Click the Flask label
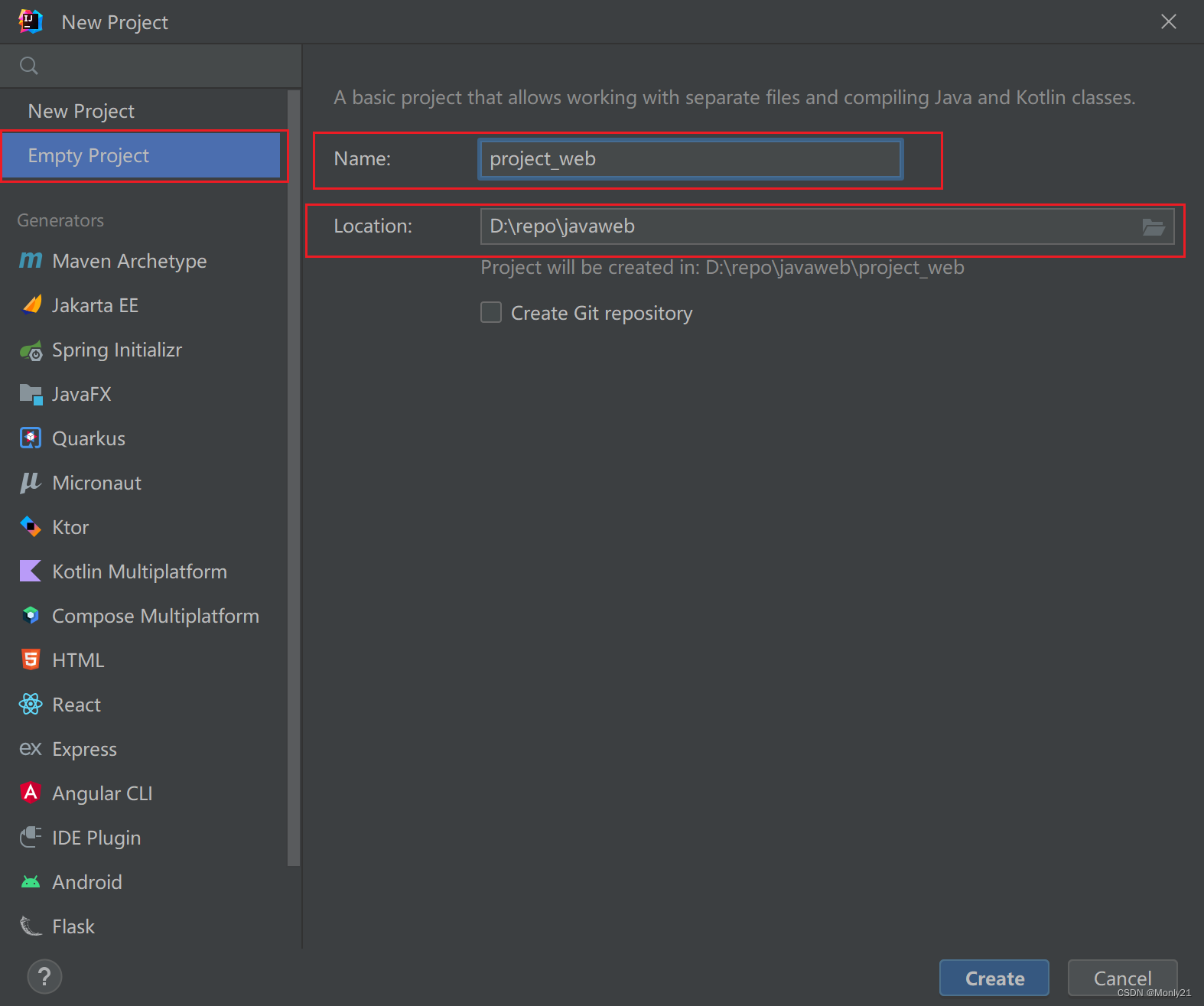This screenshot has width=1204, height=1006. [73, 926]
